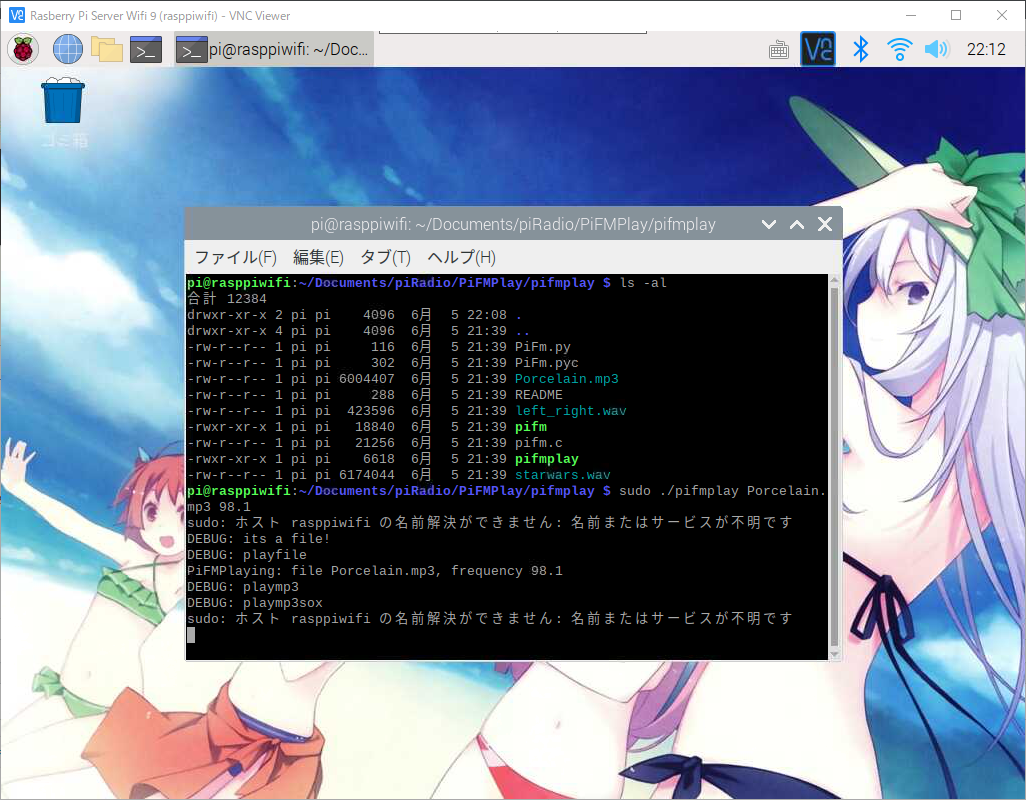Open the ヘルプ(H) menu in terminal

[x=461, y=257]
